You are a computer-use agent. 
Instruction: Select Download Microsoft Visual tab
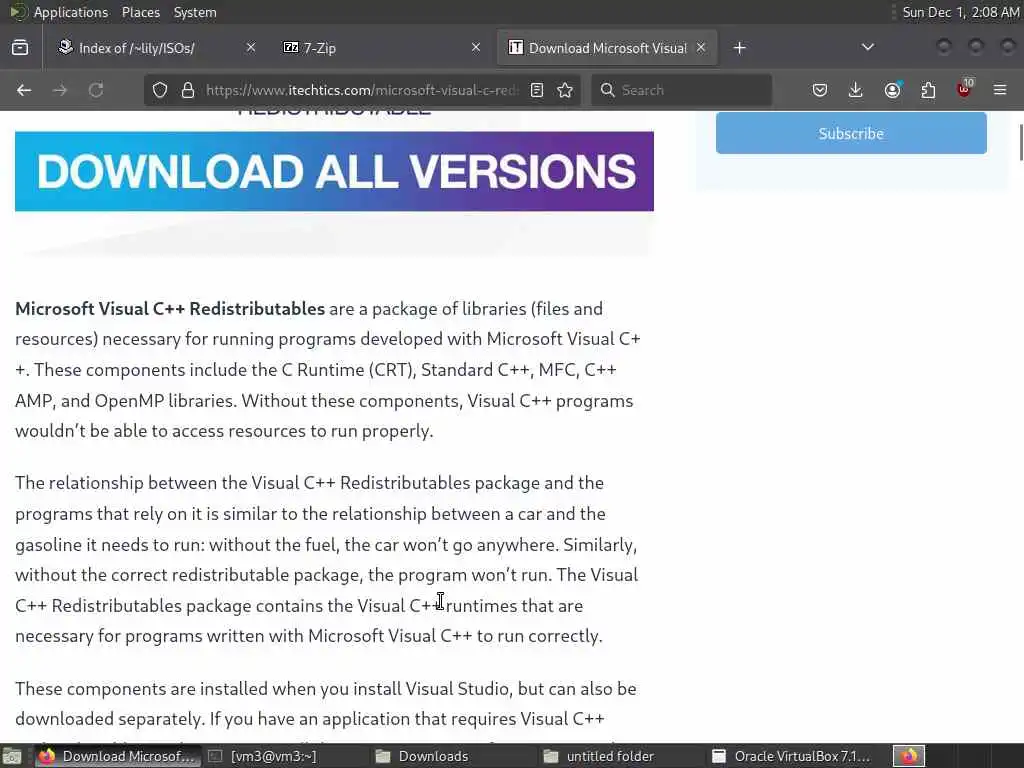607,48
